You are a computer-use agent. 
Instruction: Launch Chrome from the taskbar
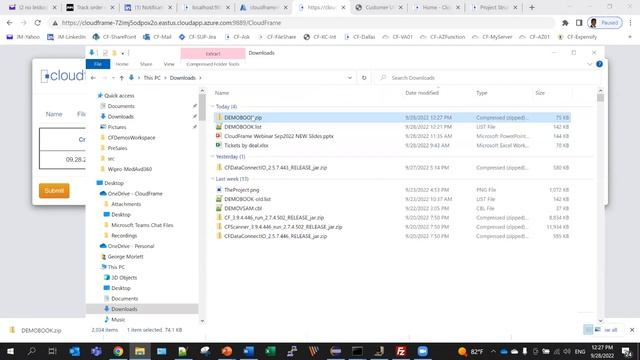coord(118,351)
